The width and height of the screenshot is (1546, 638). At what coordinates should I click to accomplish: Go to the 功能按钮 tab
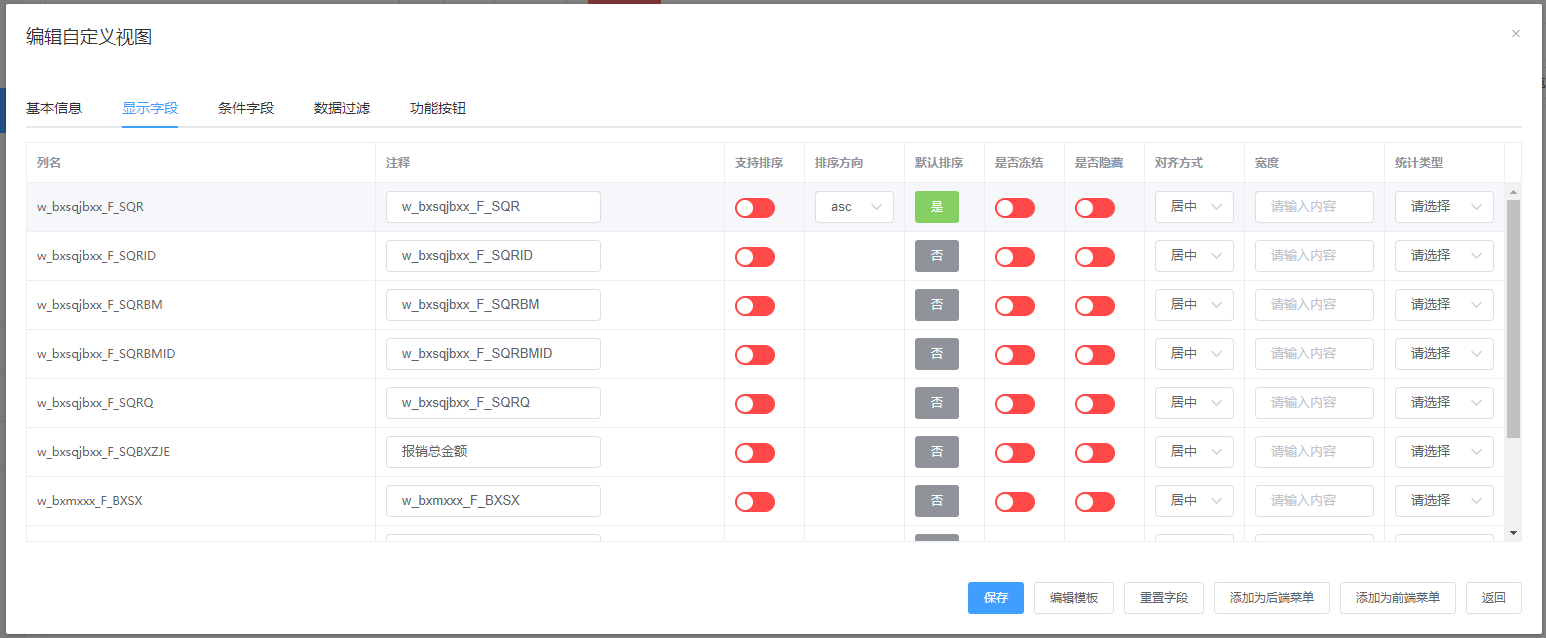[438, 108]
